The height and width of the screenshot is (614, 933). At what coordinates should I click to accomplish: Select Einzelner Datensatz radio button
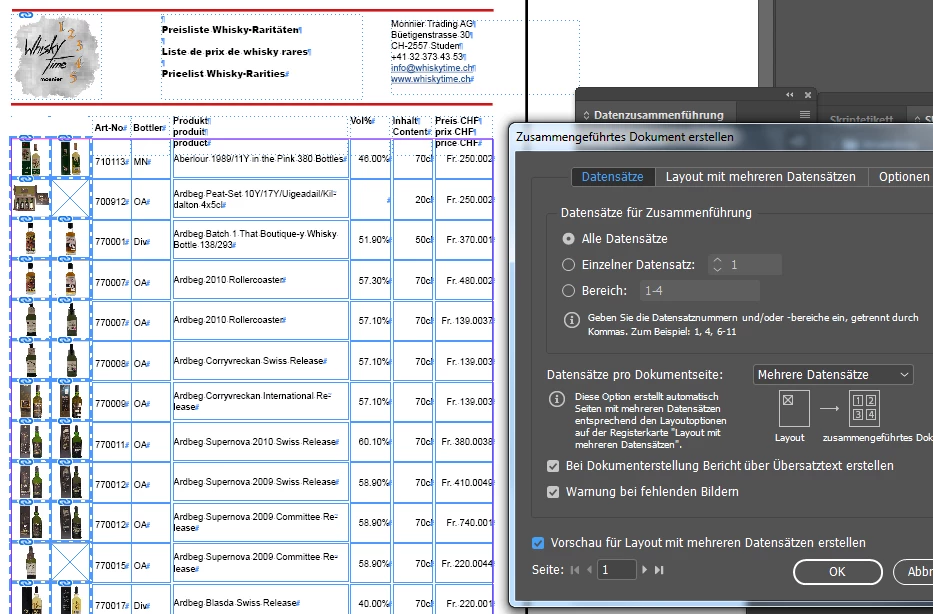click(568, 265)
